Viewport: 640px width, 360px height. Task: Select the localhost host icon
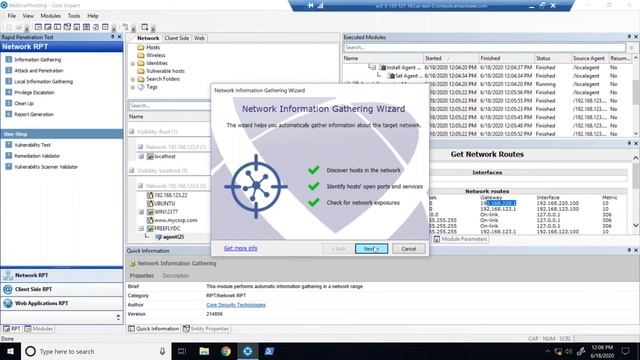point(150,156)
